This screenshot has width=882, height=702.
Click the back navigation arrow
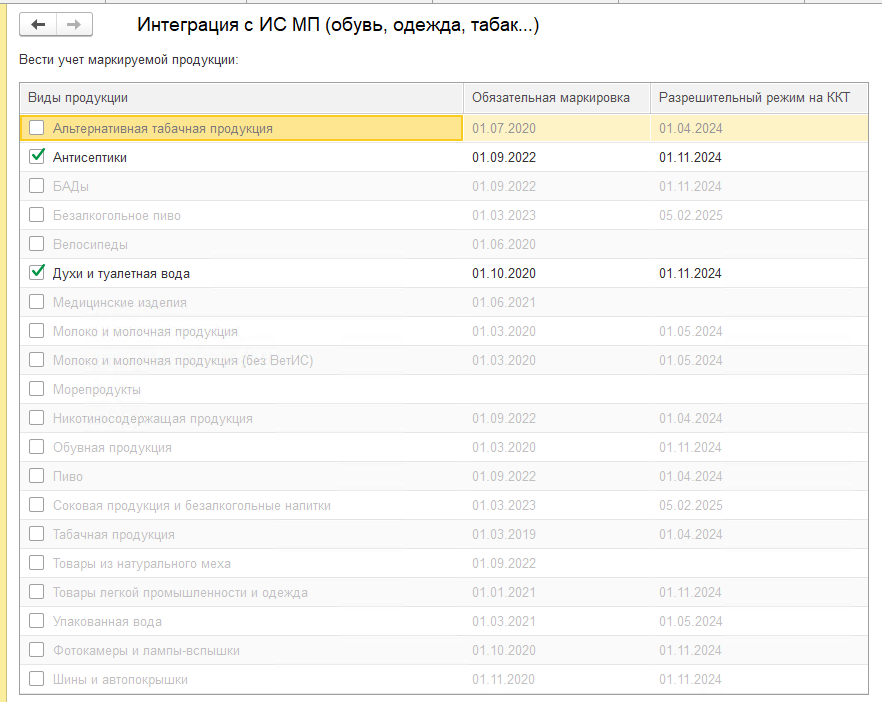pyautogui.click(x=39, y=24)
